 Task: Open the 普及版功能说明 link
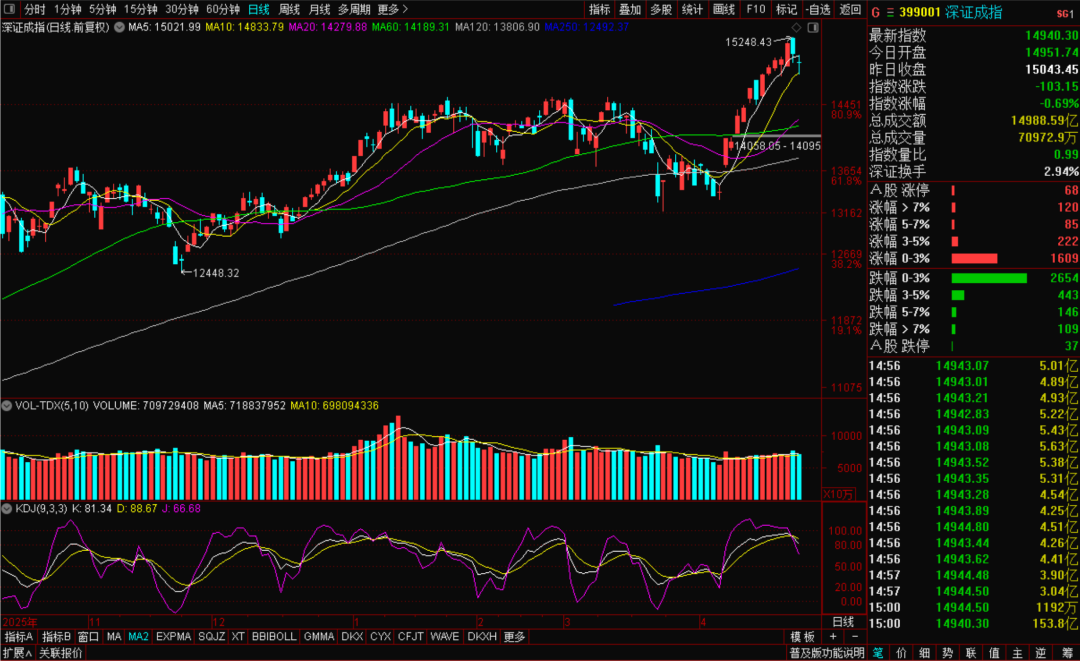(x=826, y=653)
